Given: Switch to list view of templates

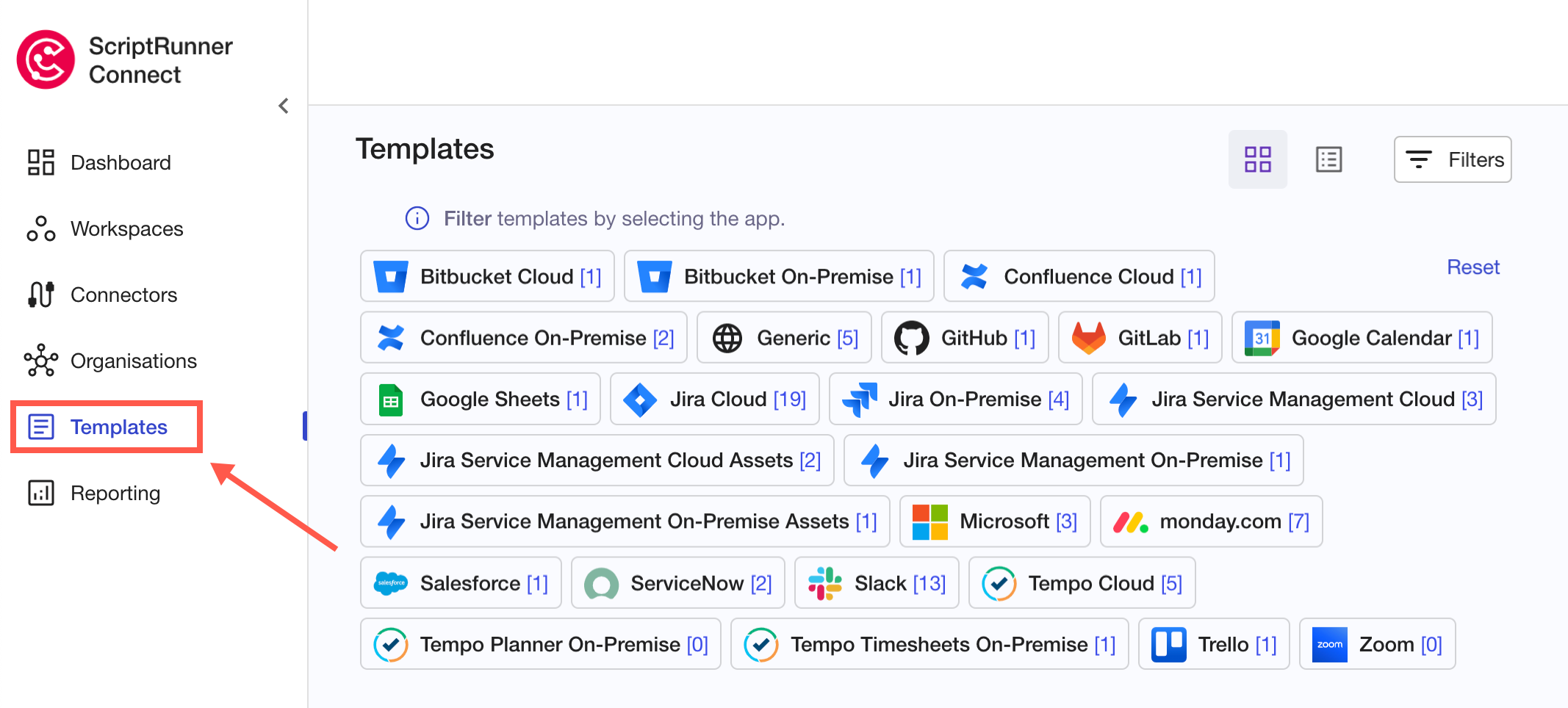Looking at the screenshot, I should (1328, 159).
